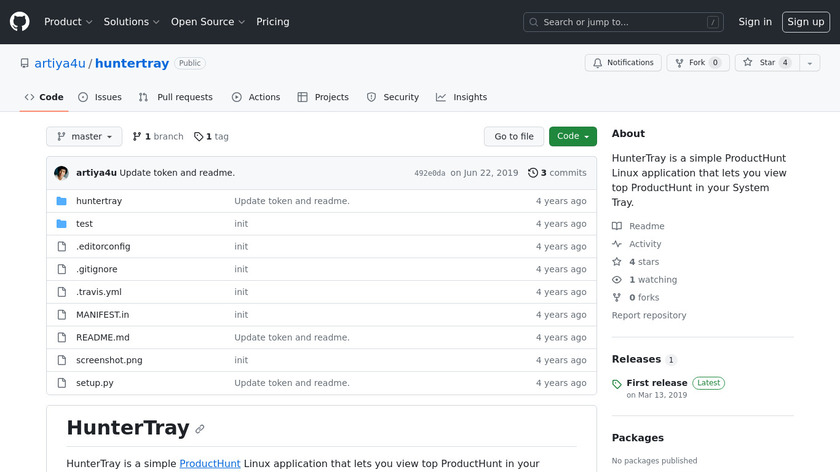Switch to the Code tab
This screenshot has width=840, height=472.
(x=44, y=97)
